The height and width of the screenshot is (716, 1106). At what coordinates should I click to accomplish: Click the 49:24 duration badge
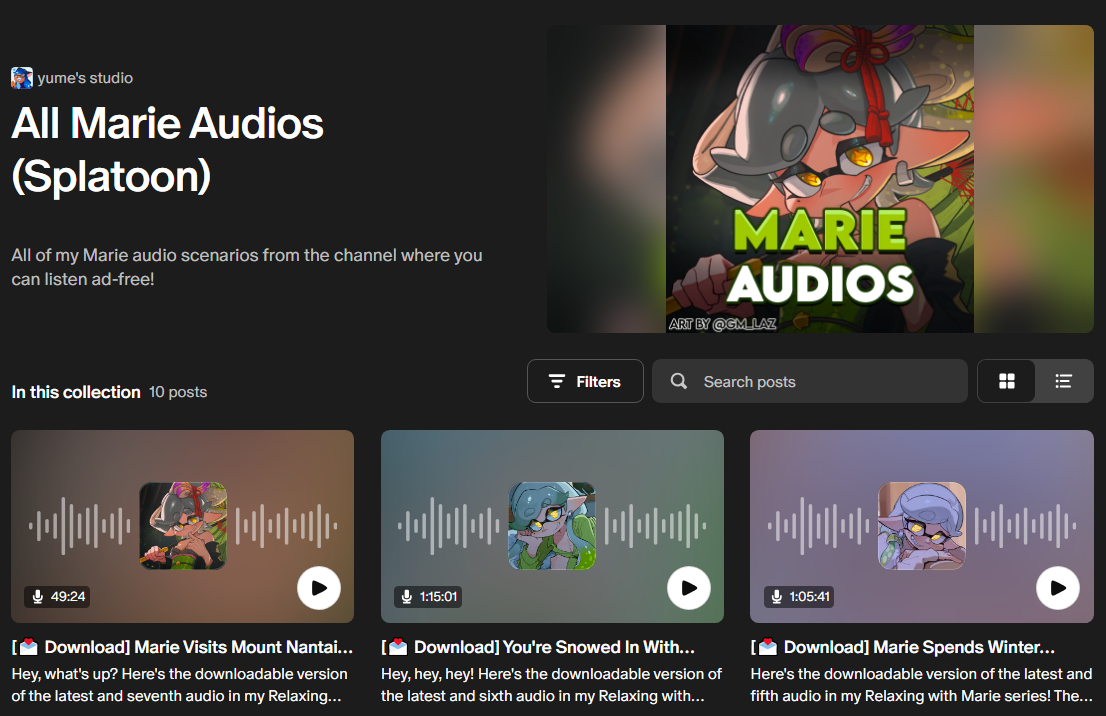click(57, 597)
